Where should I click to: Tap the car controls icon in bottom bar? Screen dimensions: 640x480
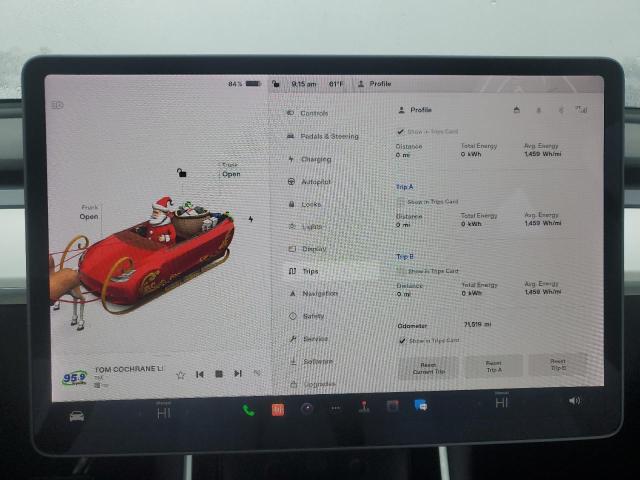pyautogui.click(x=77, y=416)
